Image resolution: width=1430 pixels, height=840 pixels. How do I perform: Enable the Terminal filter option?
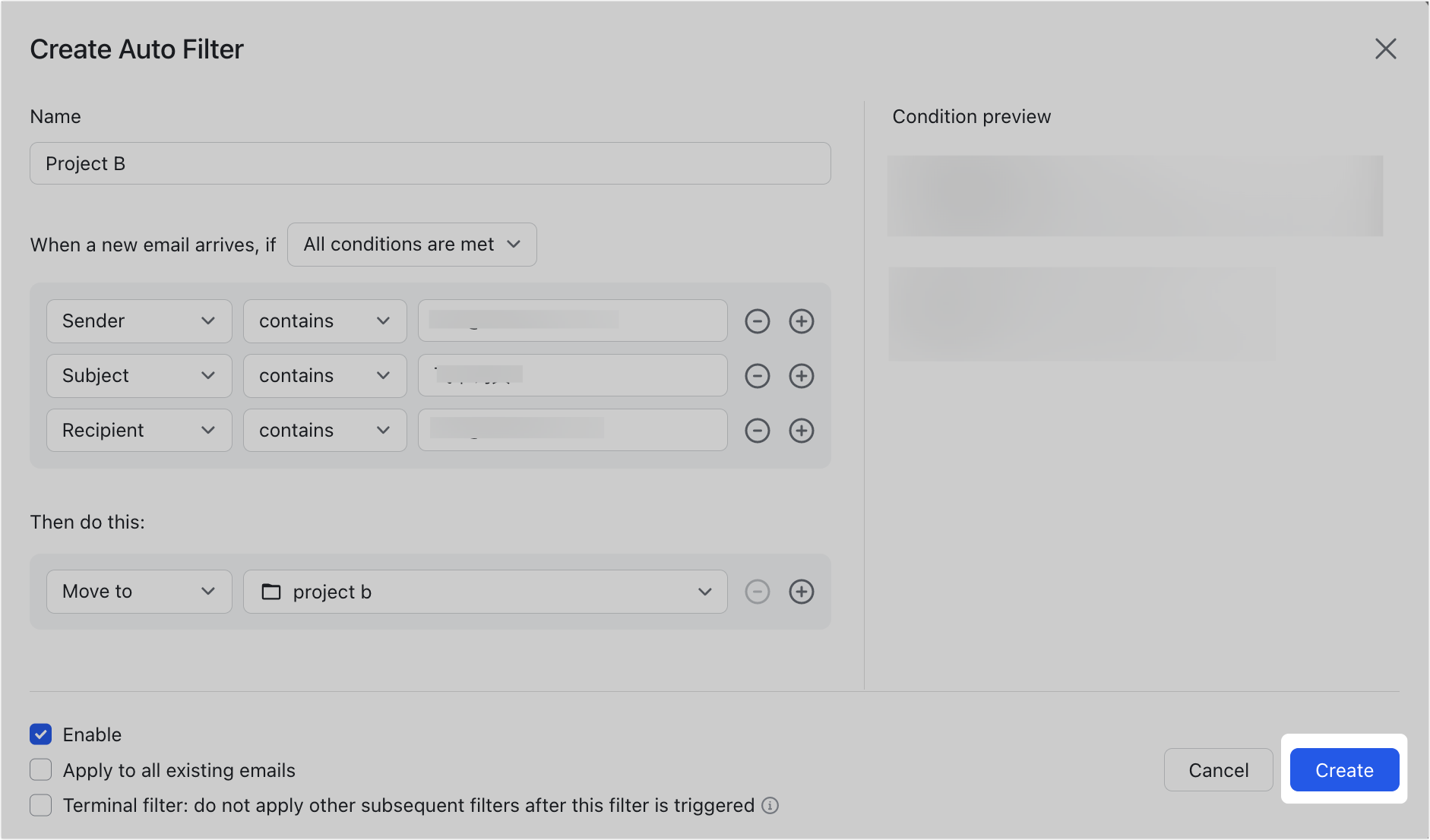pos(40,805)
